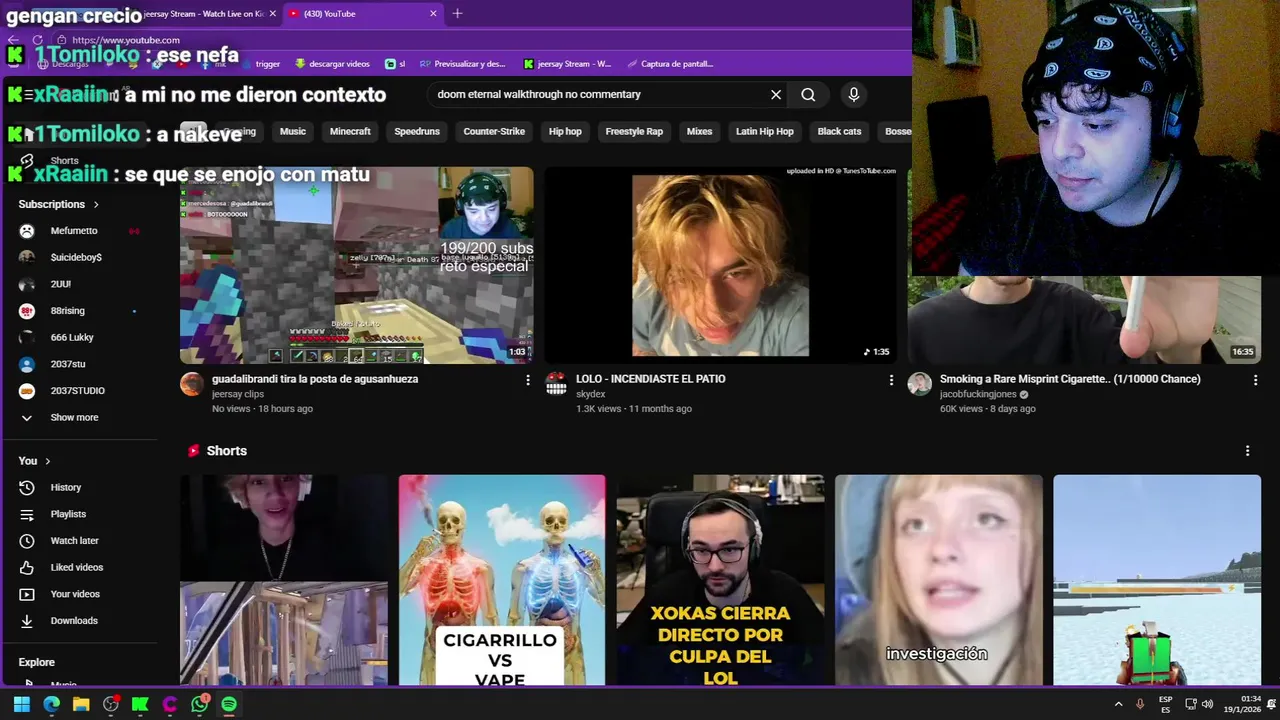Viewport: 1280px width, 720px height.
Task: Open 88rising subscription channel
Action: pos(68,311)
